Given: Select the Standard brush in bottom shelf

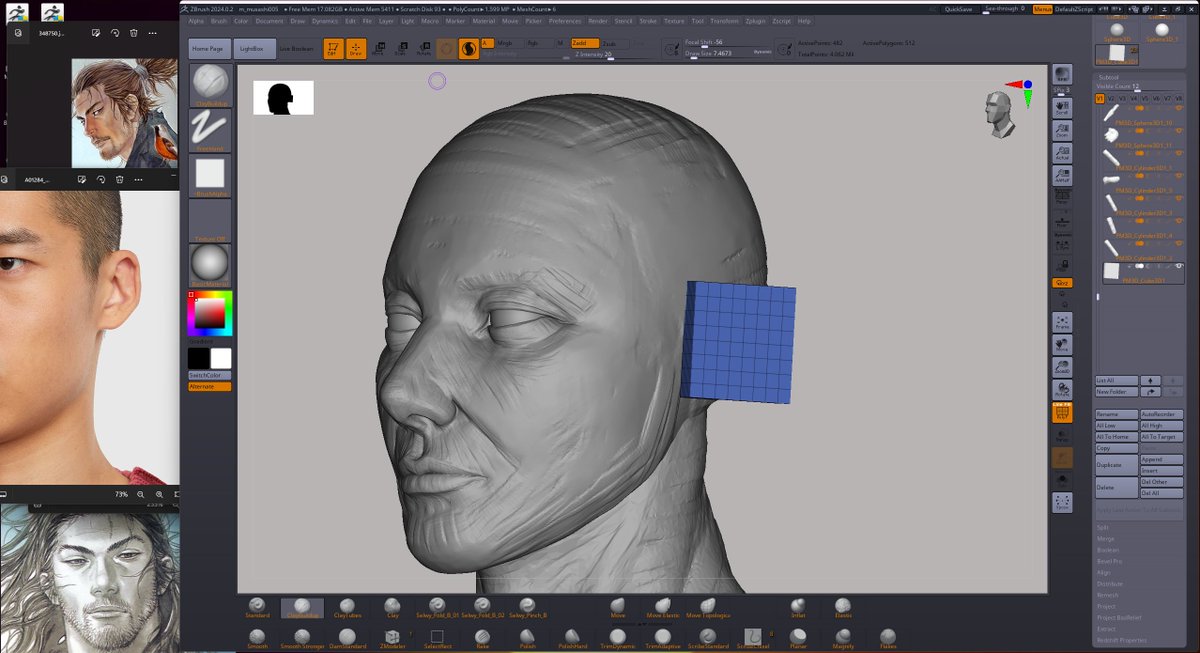Looking at the screenshot, I should (257, 608).
